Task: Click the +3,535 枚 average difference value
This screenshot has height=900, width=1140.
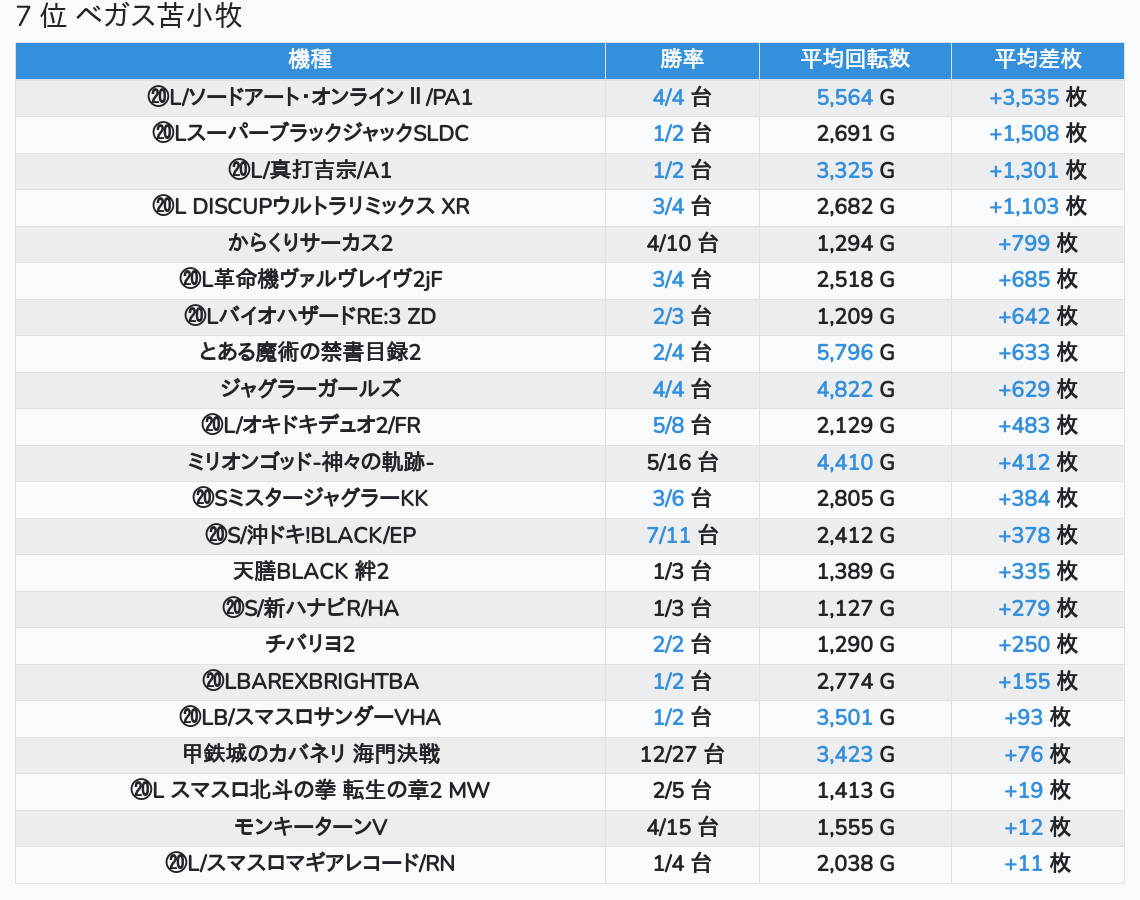Action: click(x=1037, y=97)
